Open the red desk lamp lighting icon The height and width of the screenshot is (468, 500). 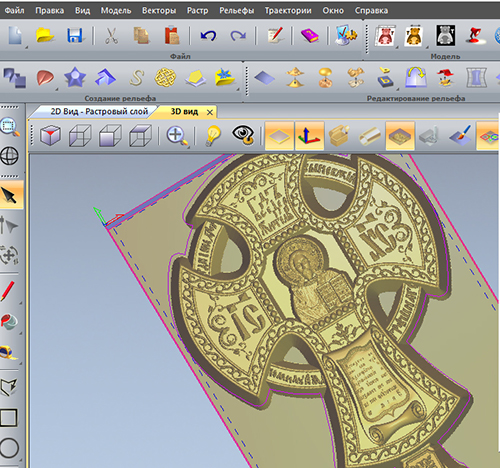(475, 35)
